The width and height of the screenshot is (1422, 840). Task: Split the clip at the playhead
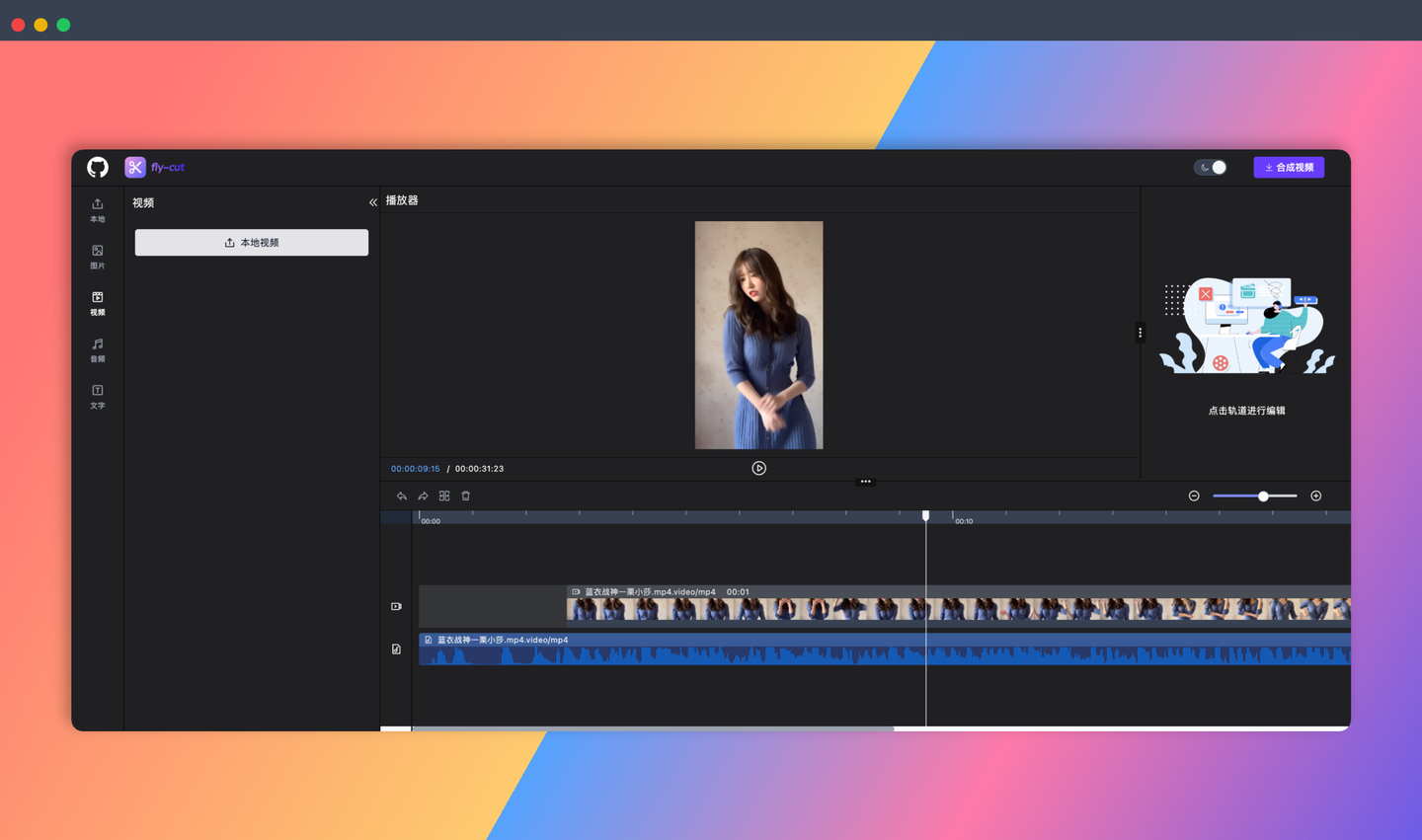[x=444, y=496]
